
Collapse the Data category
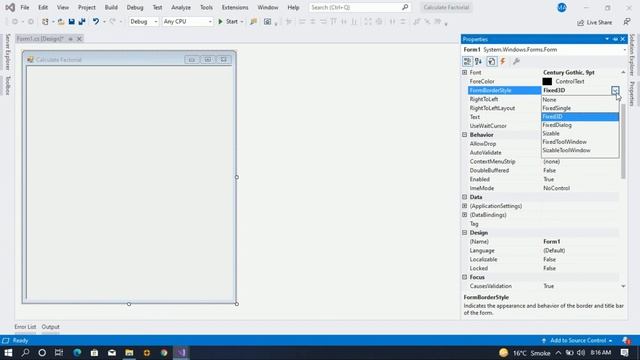[464, 197]
